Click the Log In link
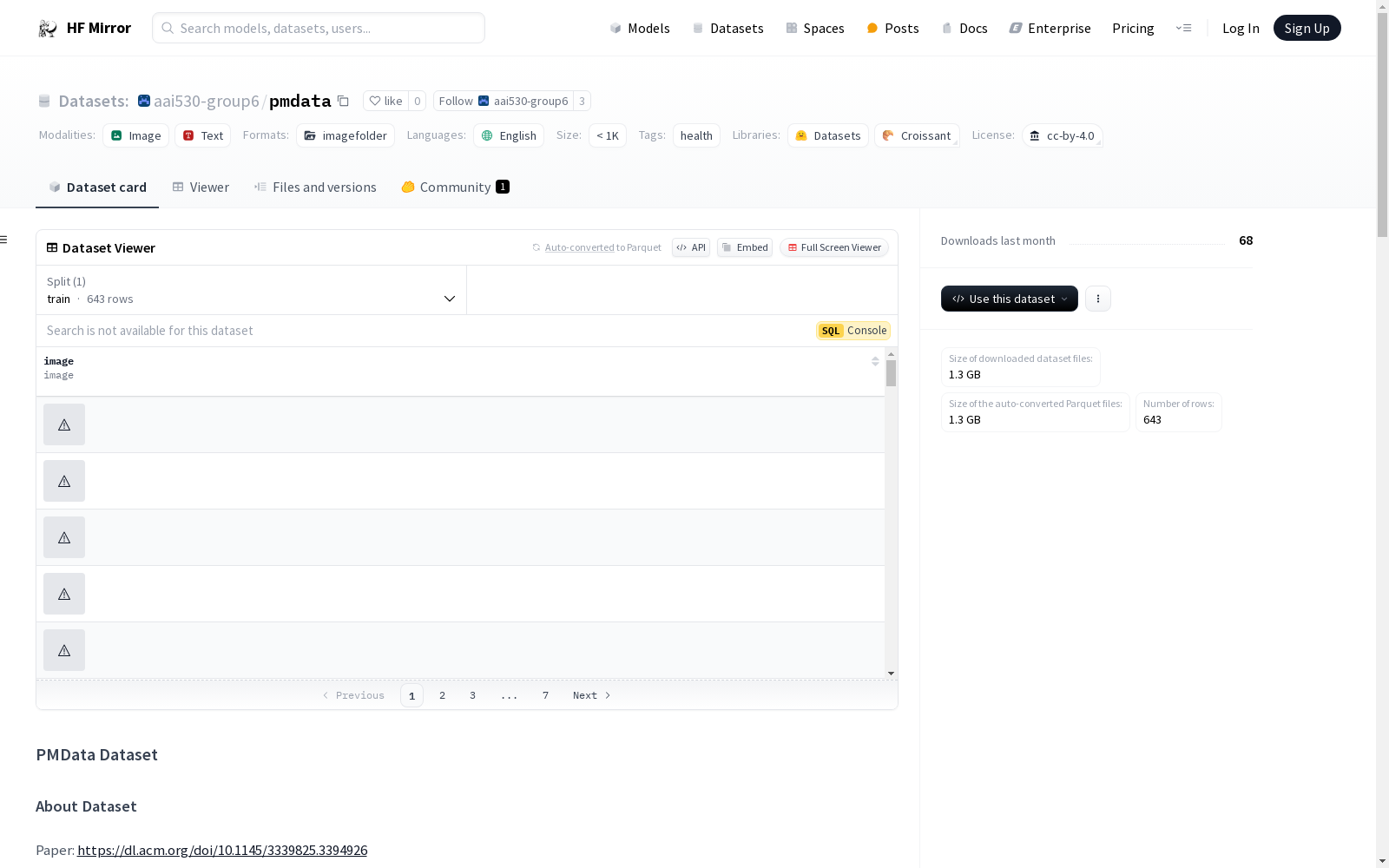Screen dimensions: 1389x868 pyautogui.click(x=1241, y=29)
